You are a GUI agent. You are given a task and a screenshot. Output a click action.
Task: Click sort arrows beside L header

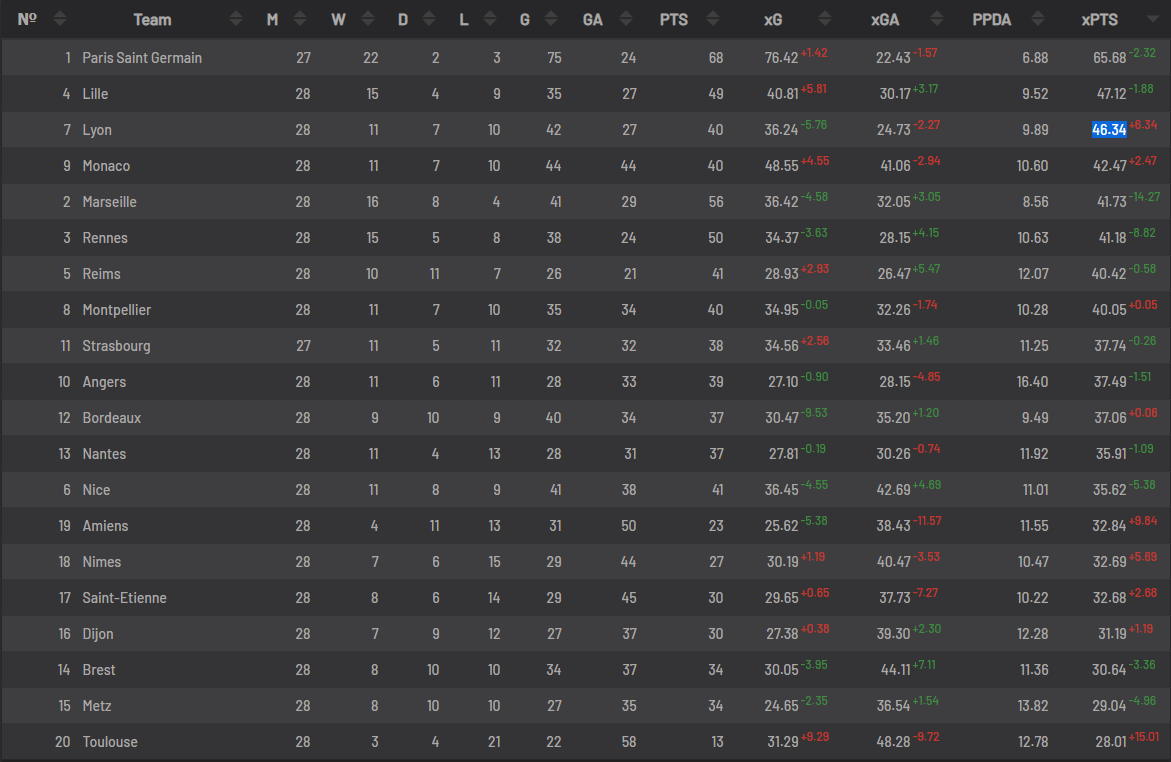pyautogui.click(x=491, y=19)
